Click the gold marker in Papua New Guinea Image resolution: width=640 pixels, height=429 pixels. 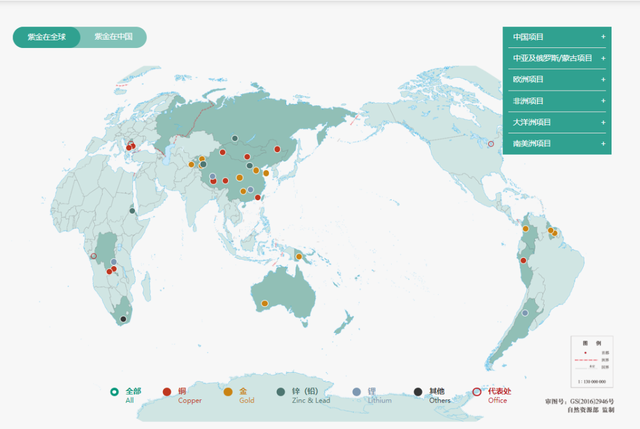click(299, 256)
